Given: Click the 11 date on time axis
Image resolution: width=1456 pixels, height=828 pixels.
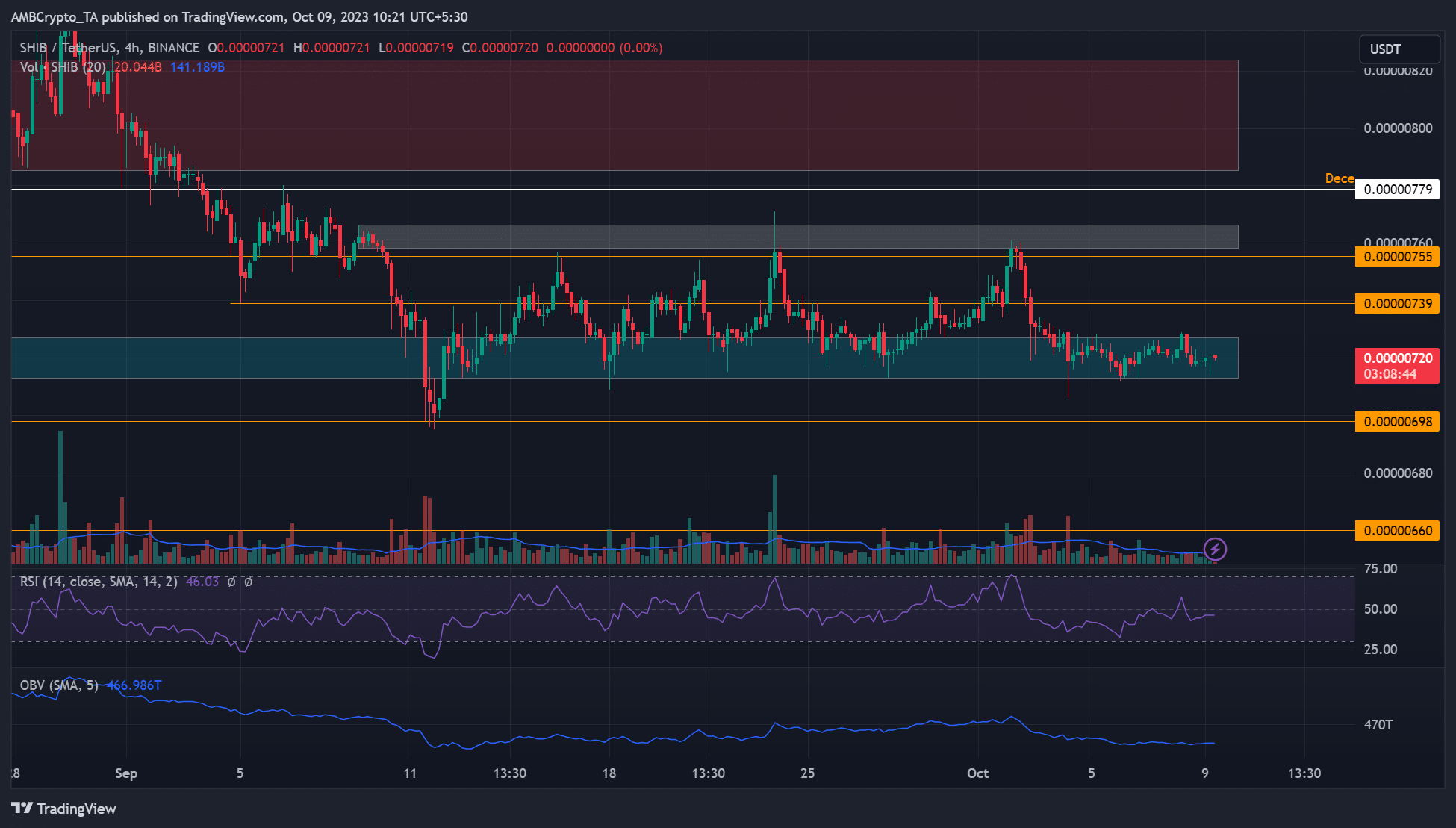Looking at the screenshot, I should [x=410, y=773].
